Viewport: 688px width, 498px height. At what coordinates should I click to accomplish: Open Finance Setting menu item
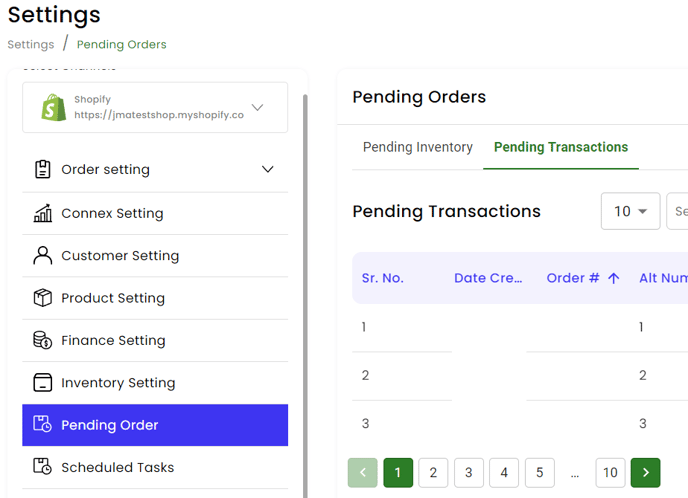click(x=155, y=340)
